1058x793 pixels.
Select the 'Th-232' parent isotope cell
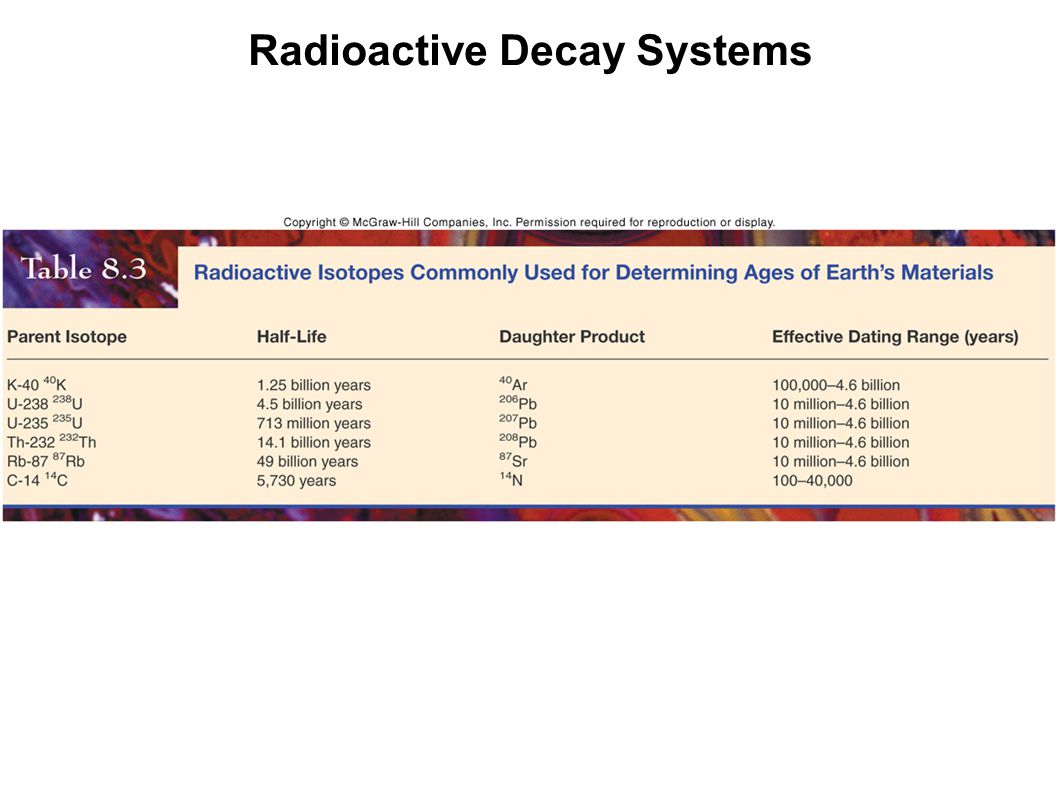click(51, 441)
